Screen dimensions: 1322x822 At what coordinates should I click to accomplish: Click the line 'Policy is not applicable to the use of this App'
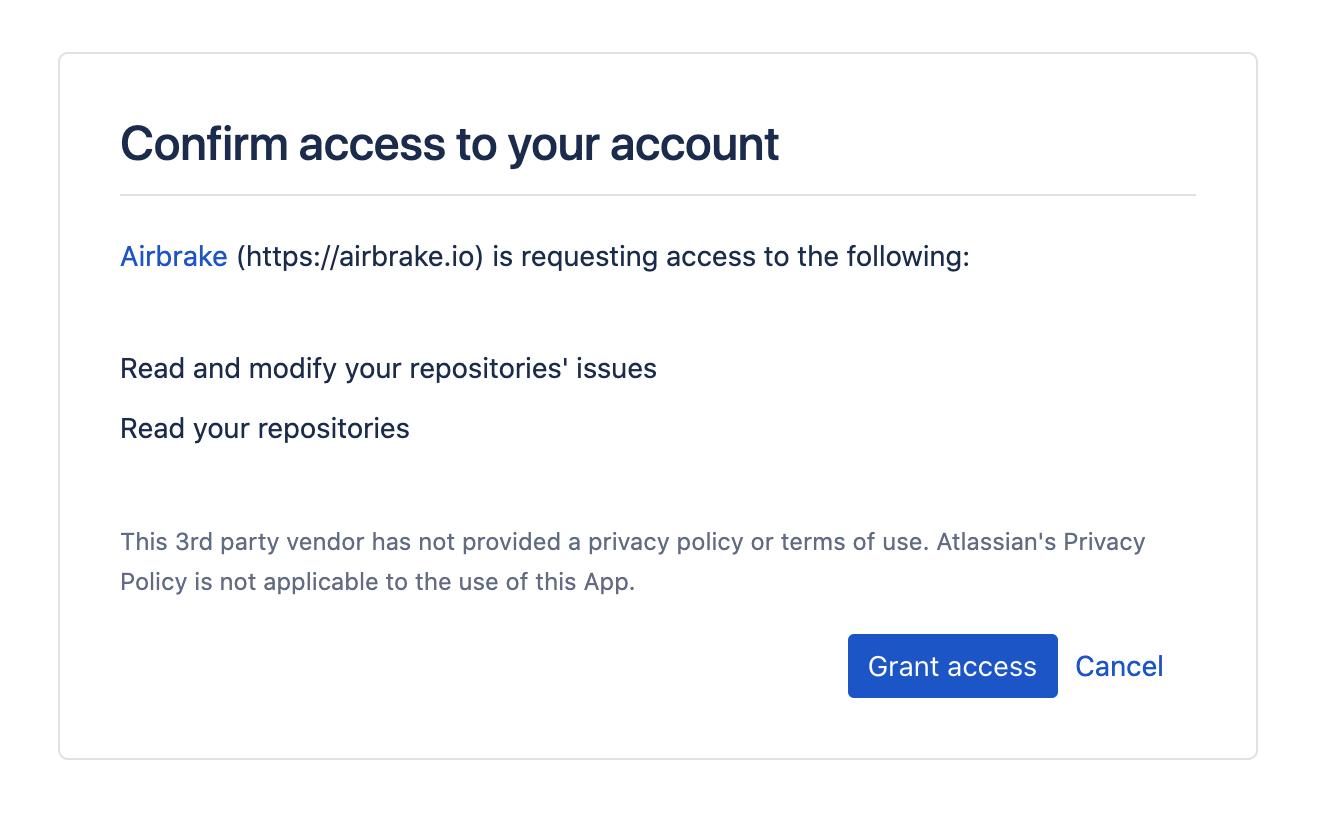click(x=377, y=582)
